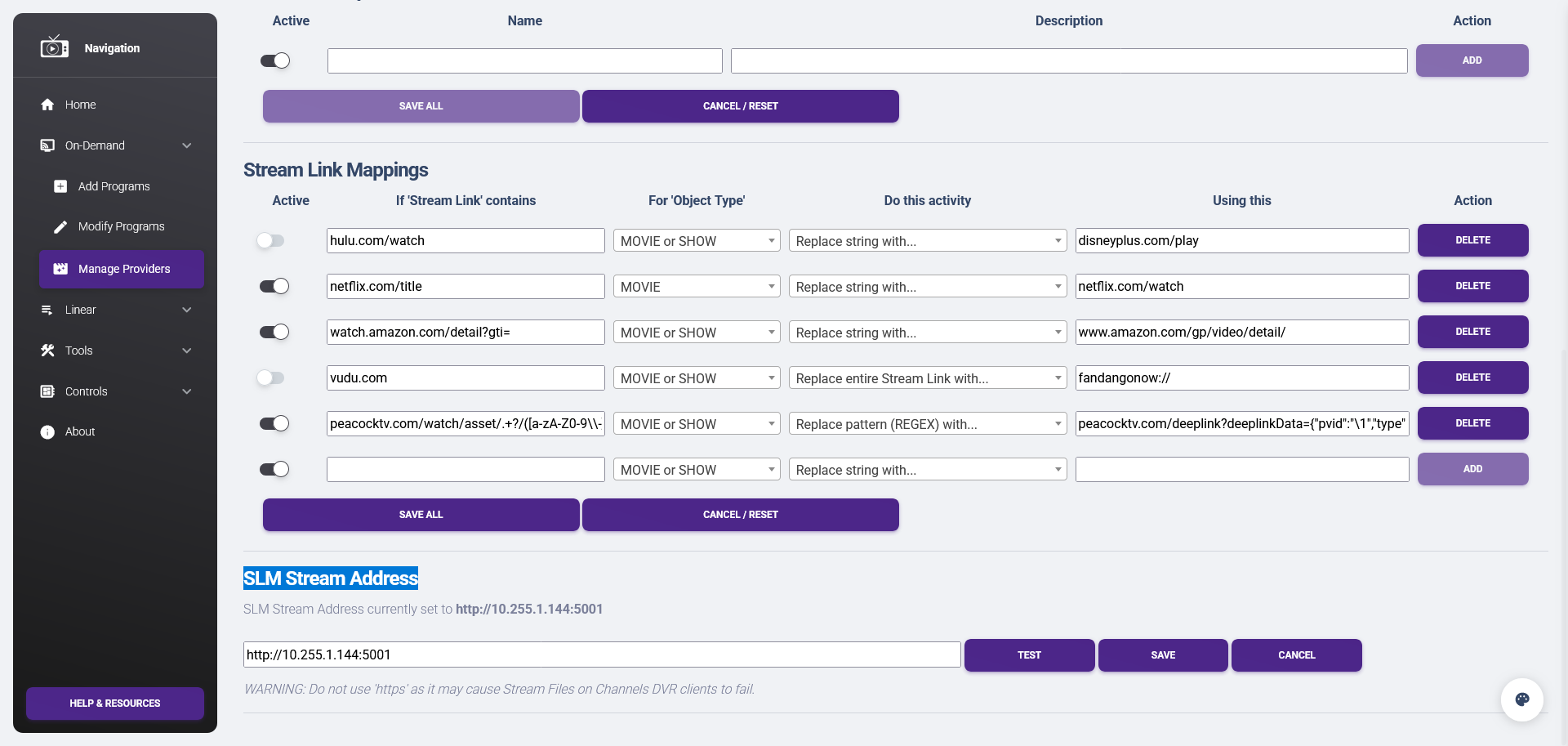Screen dimensions: 1568x746
Task: Click the Add Programs plus icon
Action: click(60, 186)
